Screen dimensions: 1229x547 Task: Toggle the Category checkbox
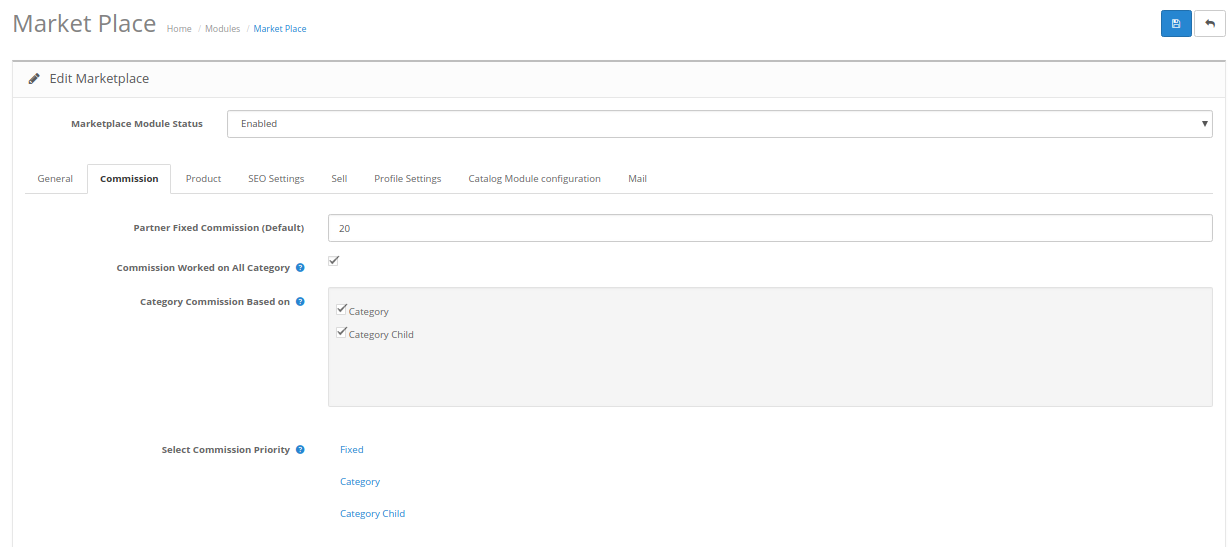click(342, 310)
